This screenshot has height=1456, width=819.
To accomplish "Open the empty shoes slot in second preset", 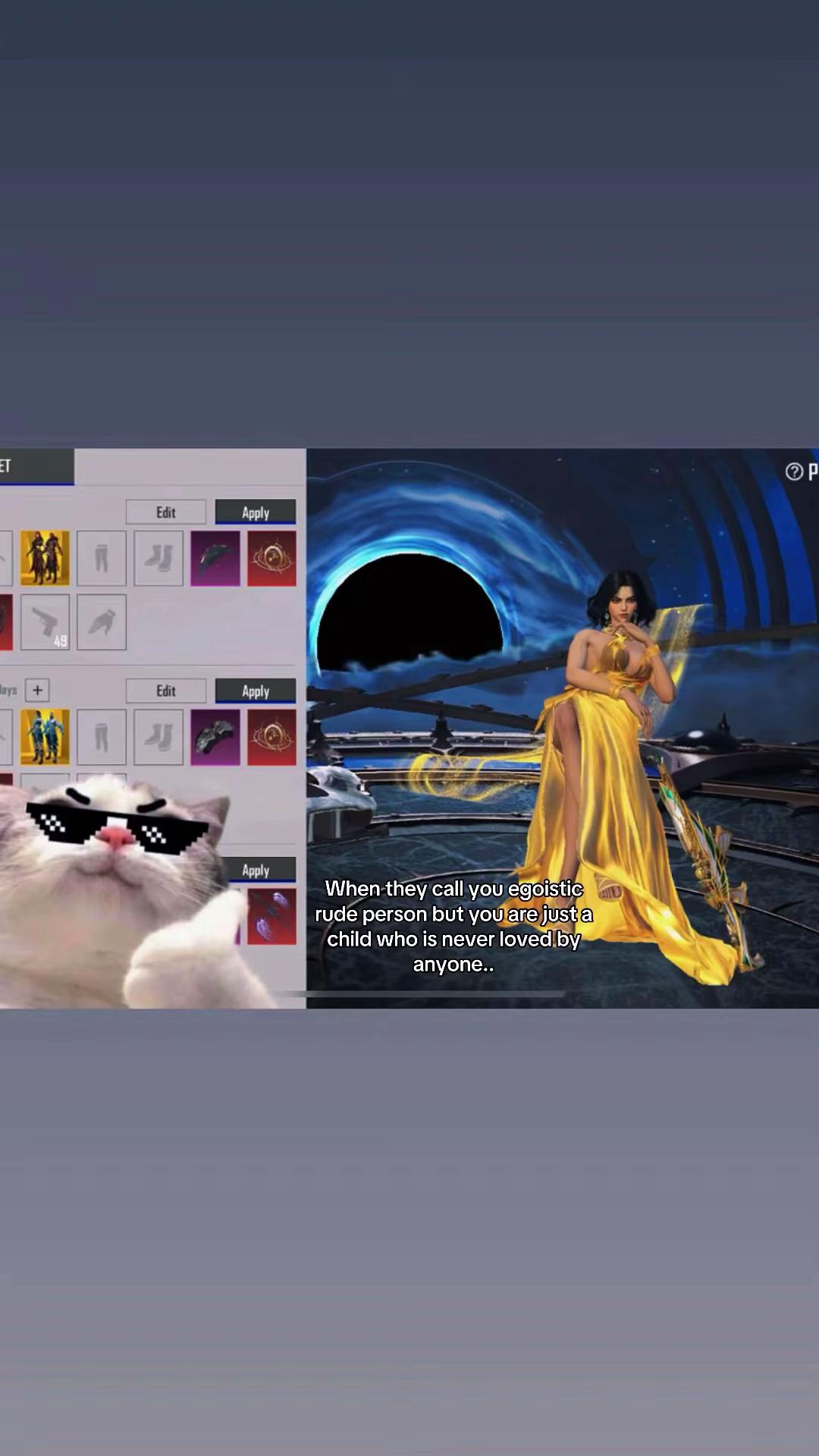I will click(x=158, y=737).
